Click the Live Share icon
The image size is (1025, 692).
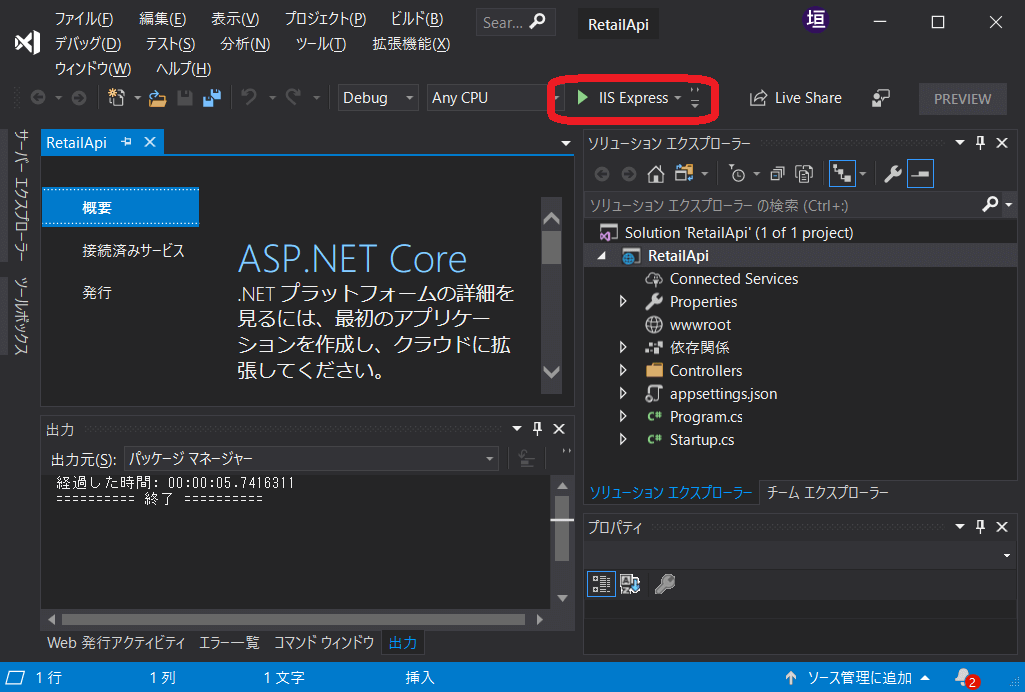tap(758, 98)
